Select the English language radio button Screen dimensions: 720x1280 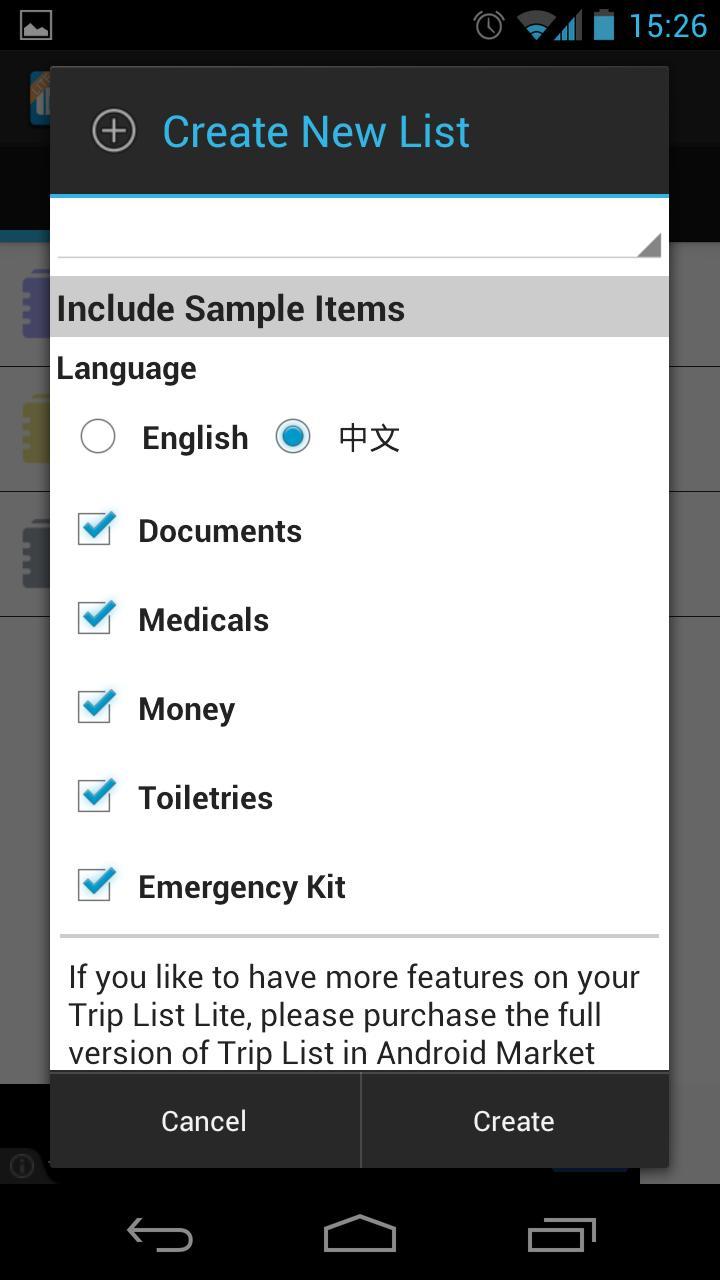point(98,437)
